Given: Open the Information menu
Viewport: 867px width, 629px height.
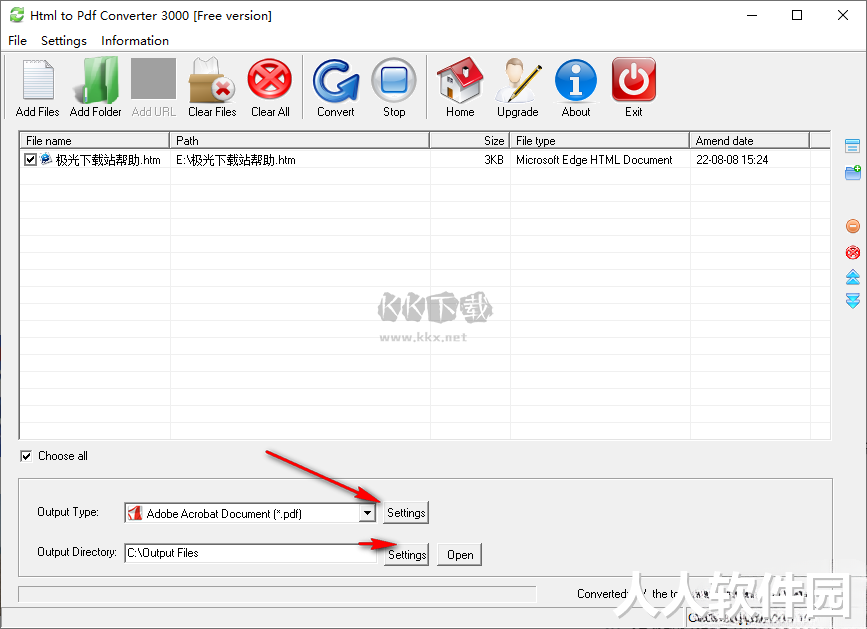Looking at the screenshot, I should (x=135, y=40).
